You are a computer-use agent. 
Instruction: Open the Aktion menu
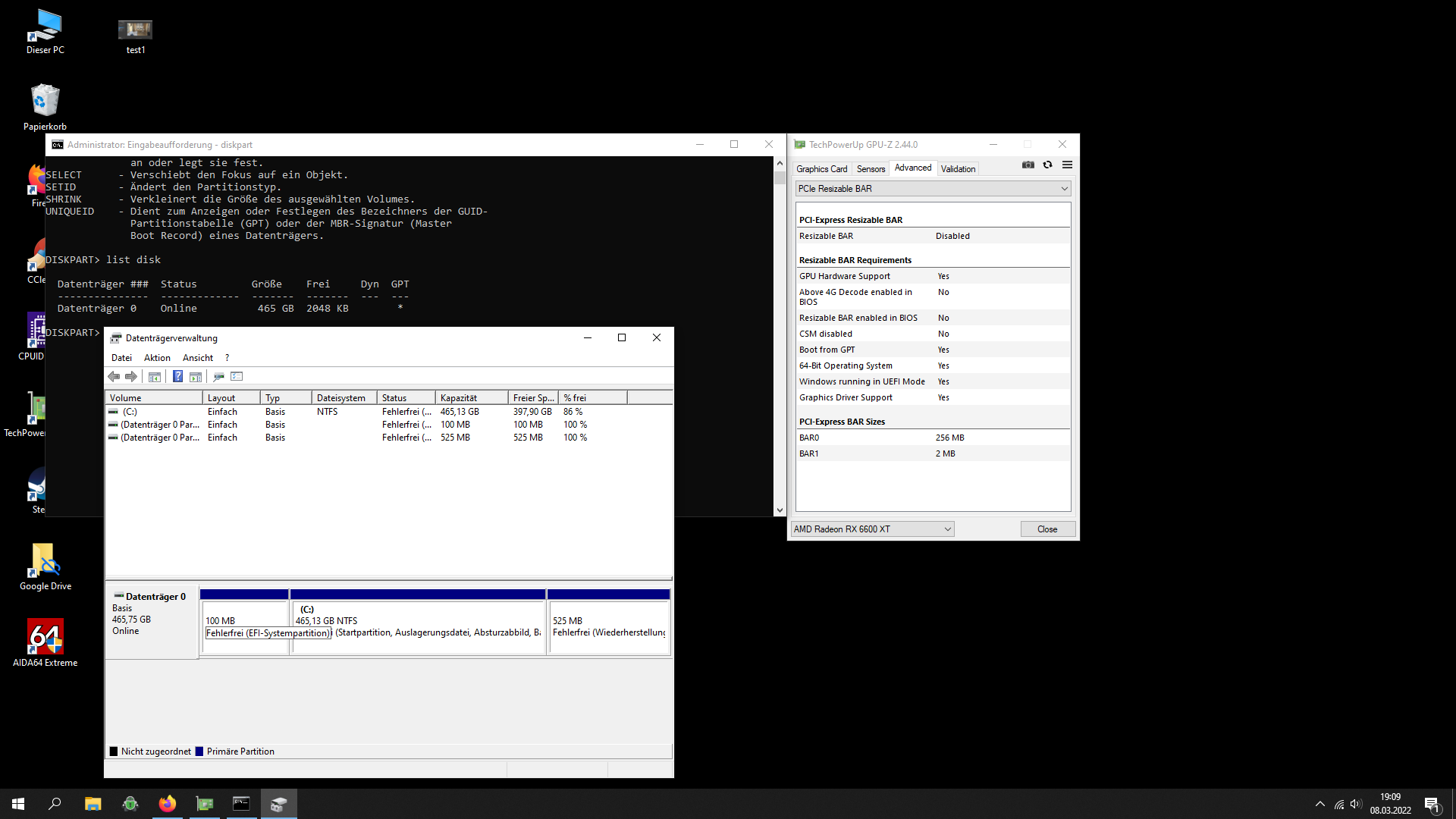coord(157,358)
